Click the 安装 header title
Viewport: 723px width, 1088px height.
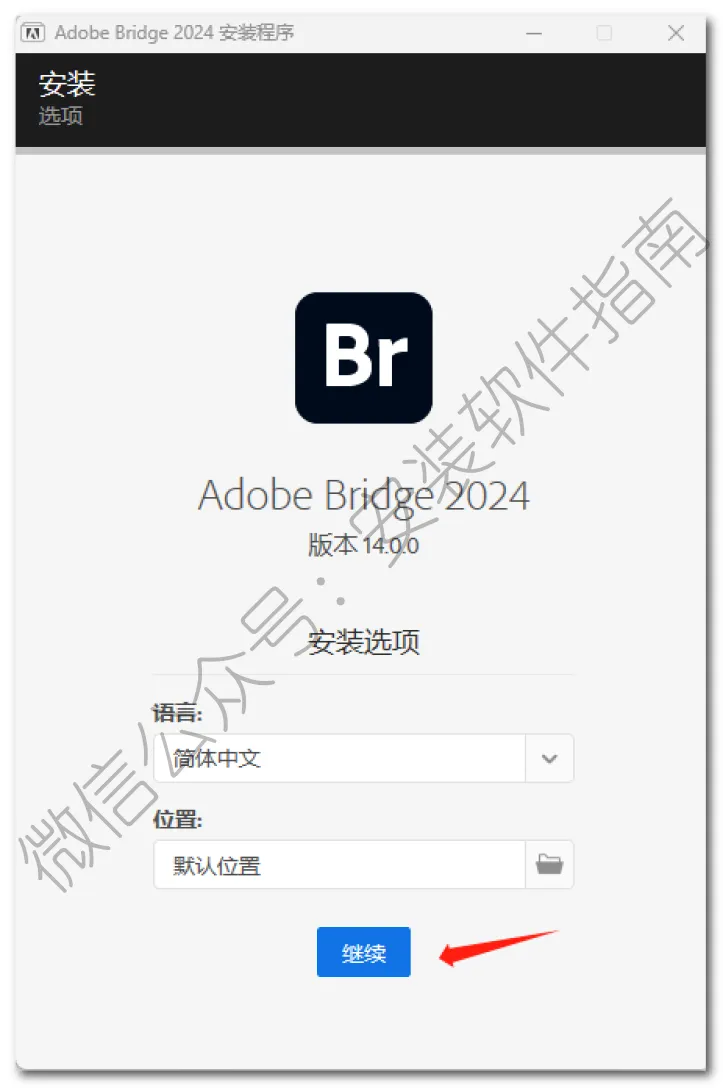pos(67,84)
